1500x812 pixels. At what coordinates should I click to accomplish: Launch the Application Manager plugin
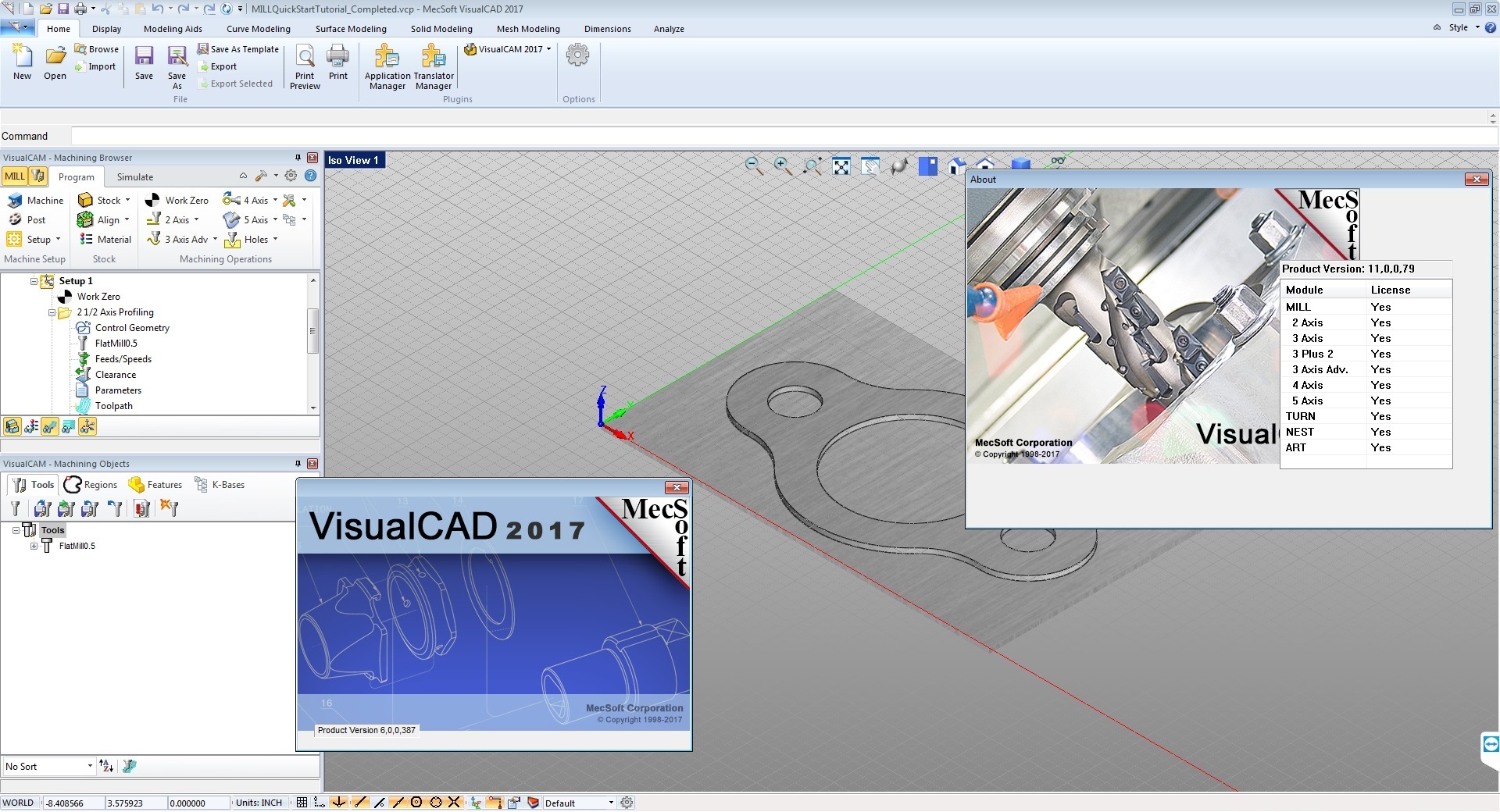pyautogui.click(x=387, y=67)
